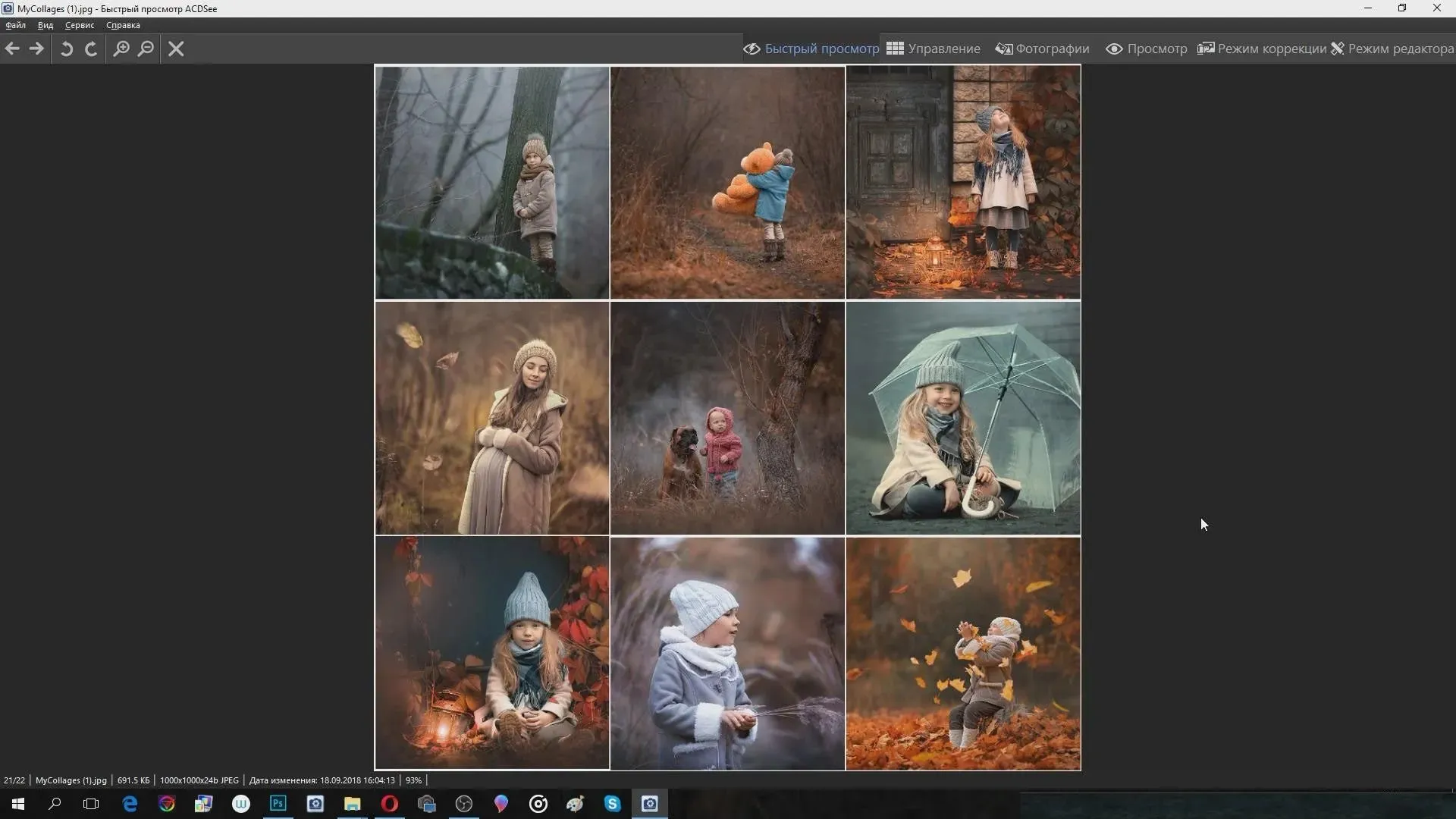The height and width of the screenshot is (819, 1456).
Task: Rotate image clockwise
Action: coord(91,49)
